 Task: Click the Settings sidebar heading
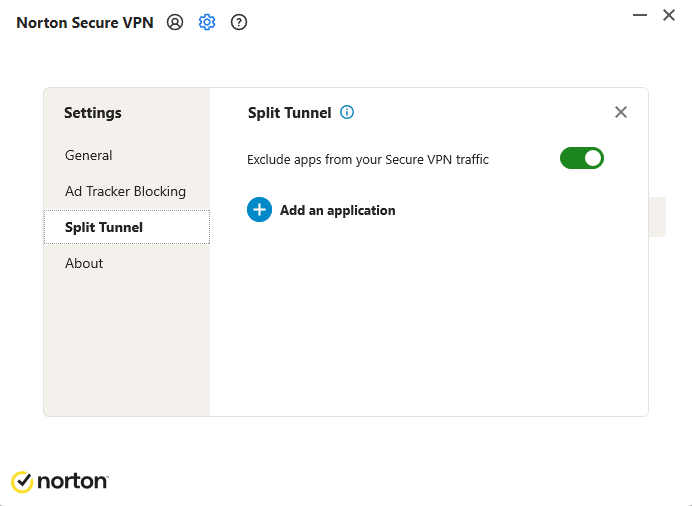(93, 113)
